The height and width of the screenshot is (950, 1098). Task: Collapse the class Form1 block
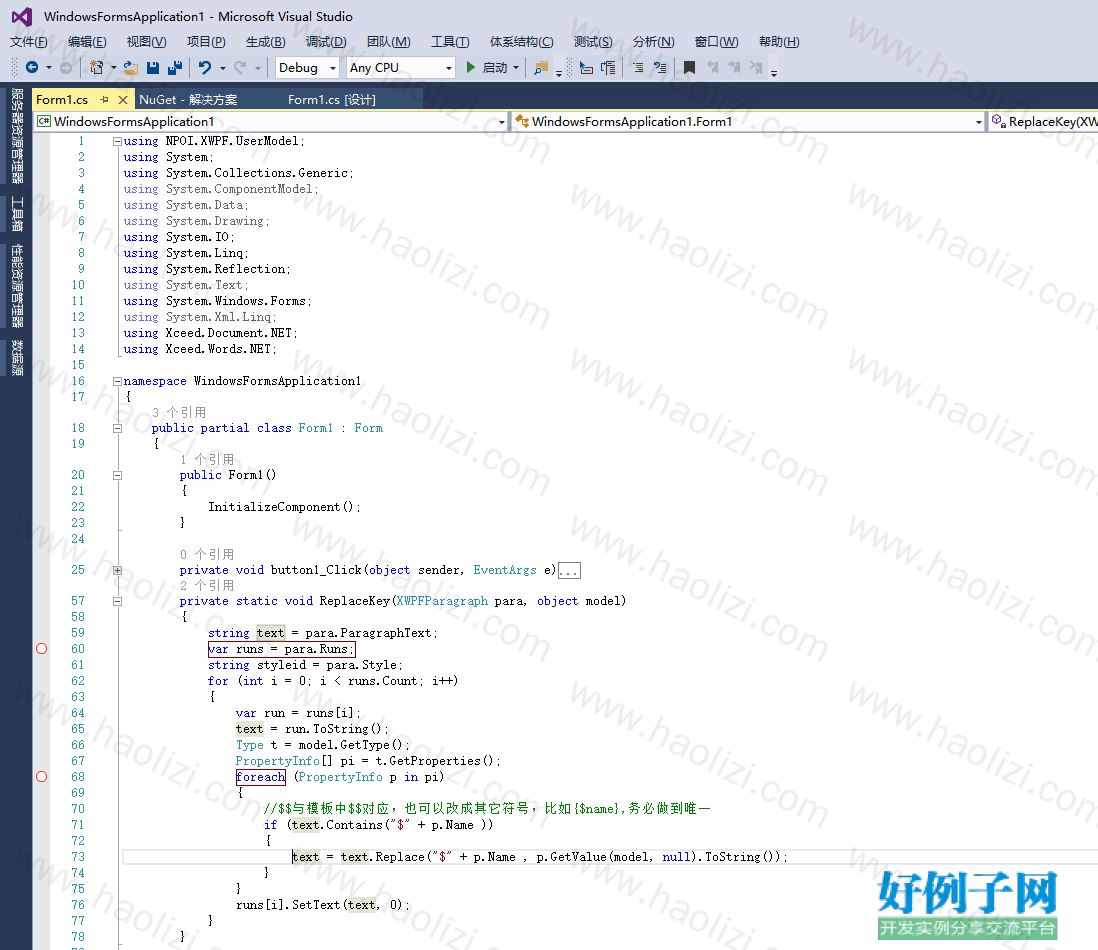117,428
